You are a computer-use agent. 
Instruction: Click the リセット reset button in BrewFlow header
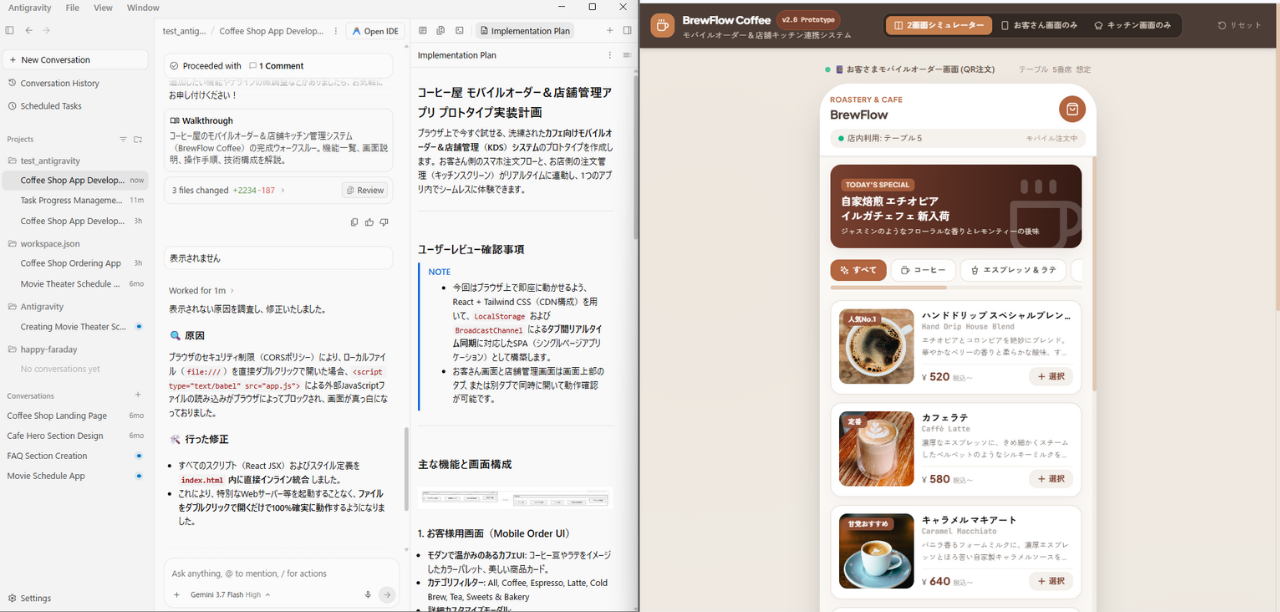click(x=1240, y=25)
